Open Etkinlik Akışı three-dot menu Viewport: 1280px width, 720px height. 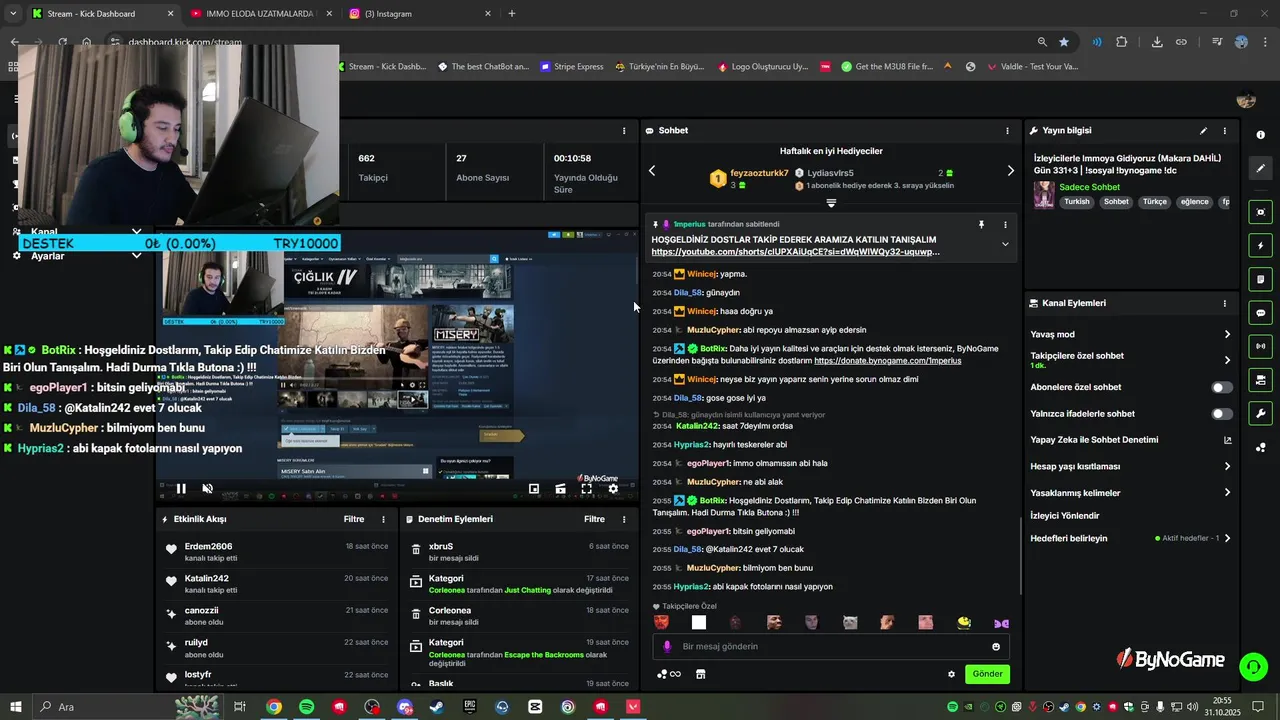383,519
